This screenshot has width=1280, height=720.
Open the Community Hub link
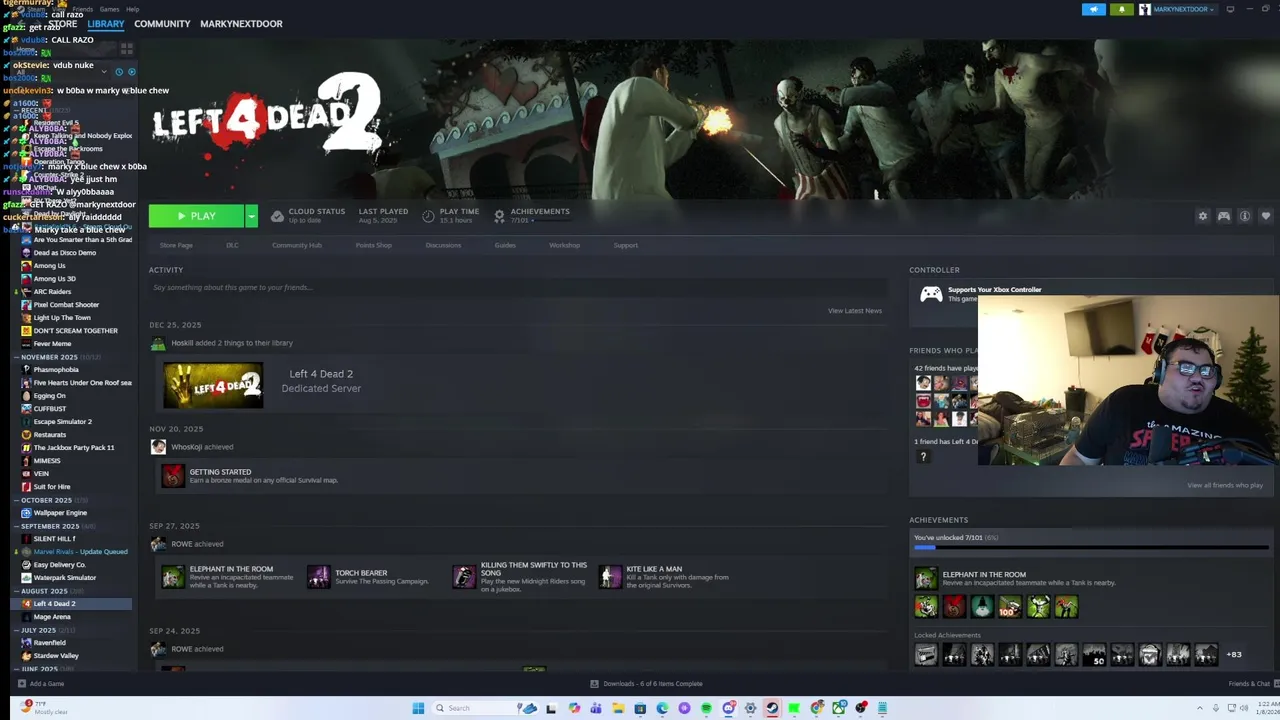pos(297,245)
